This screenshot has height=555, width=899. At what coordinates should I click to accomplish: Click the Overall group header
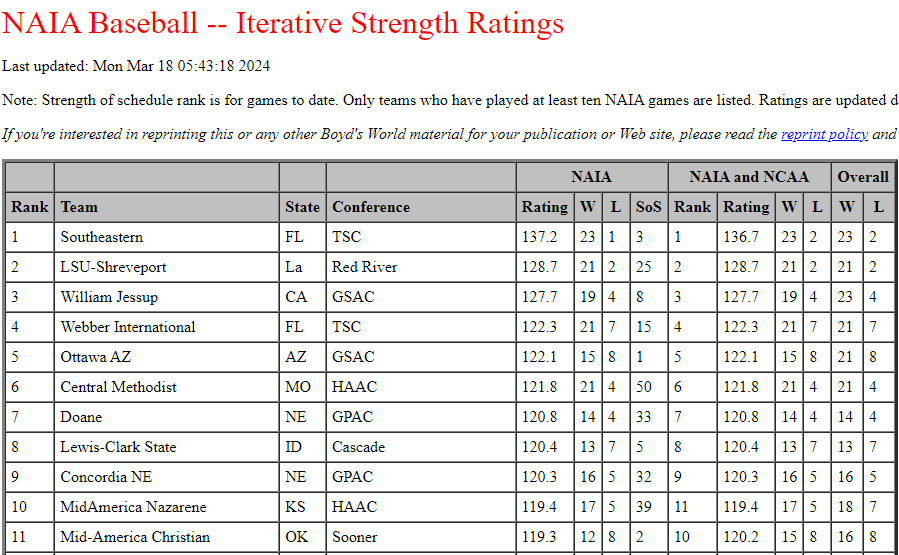(x=863, y=177)
